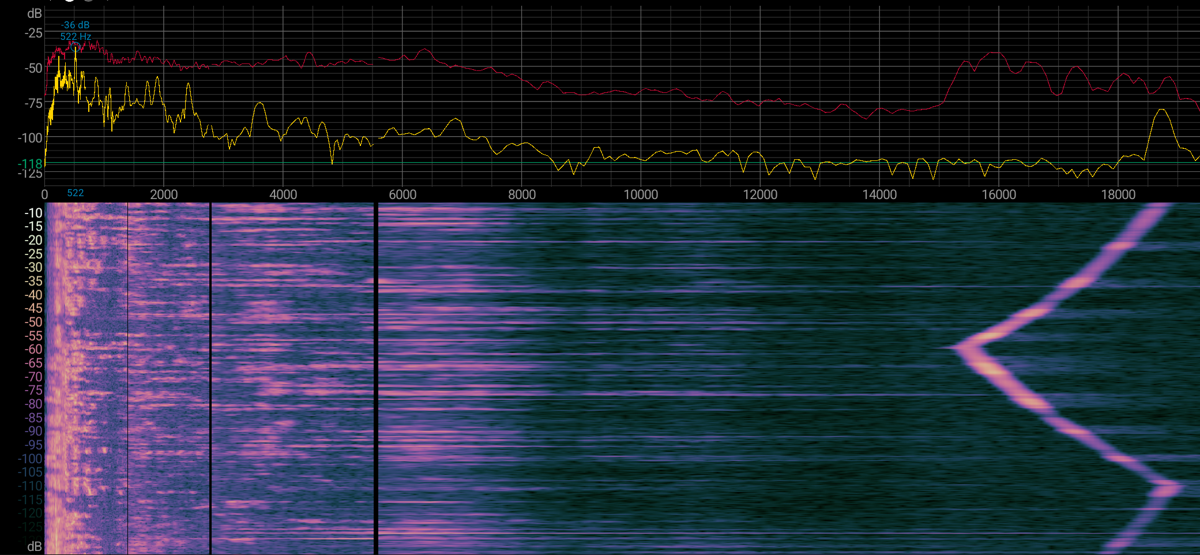The height and width of the screenshot is (555, 1200).
Task: Select the green -118 level label
Action: 31,164
